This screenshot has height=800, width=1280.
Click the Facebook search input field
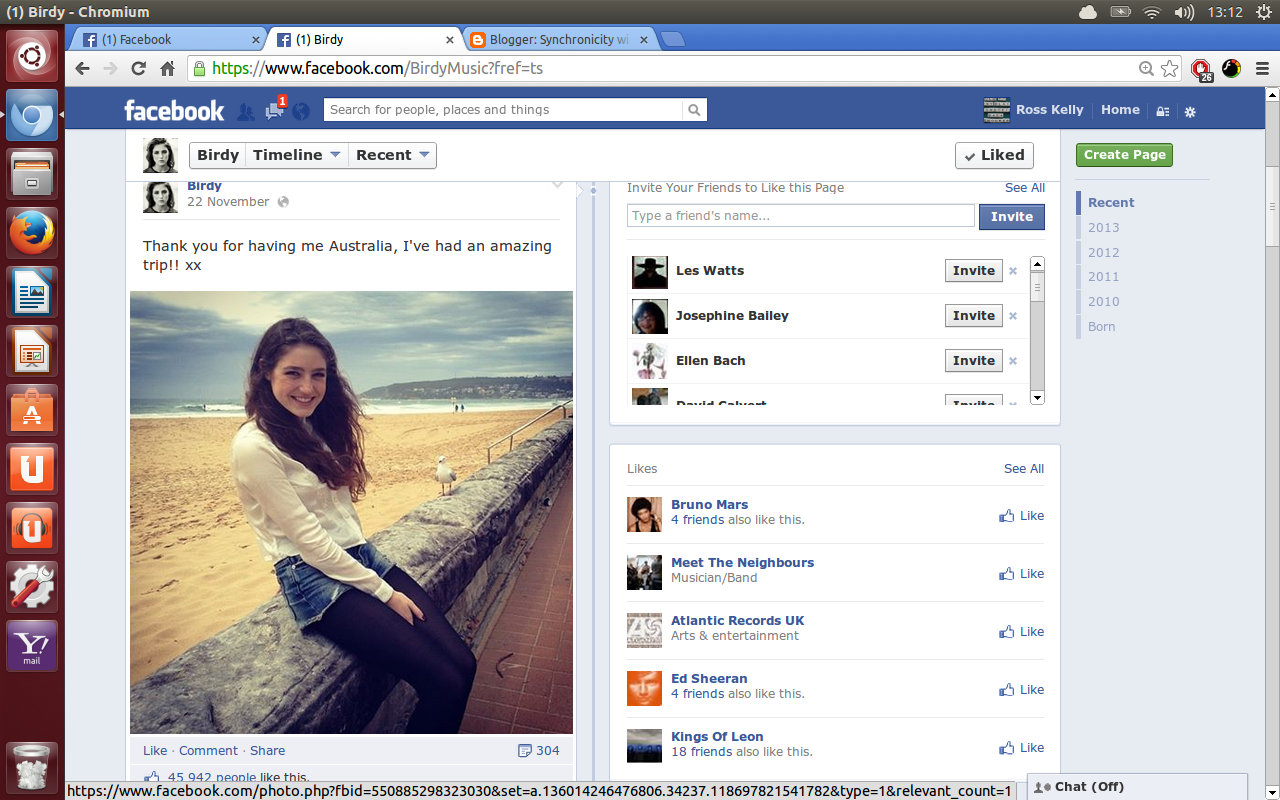(503, 110)
